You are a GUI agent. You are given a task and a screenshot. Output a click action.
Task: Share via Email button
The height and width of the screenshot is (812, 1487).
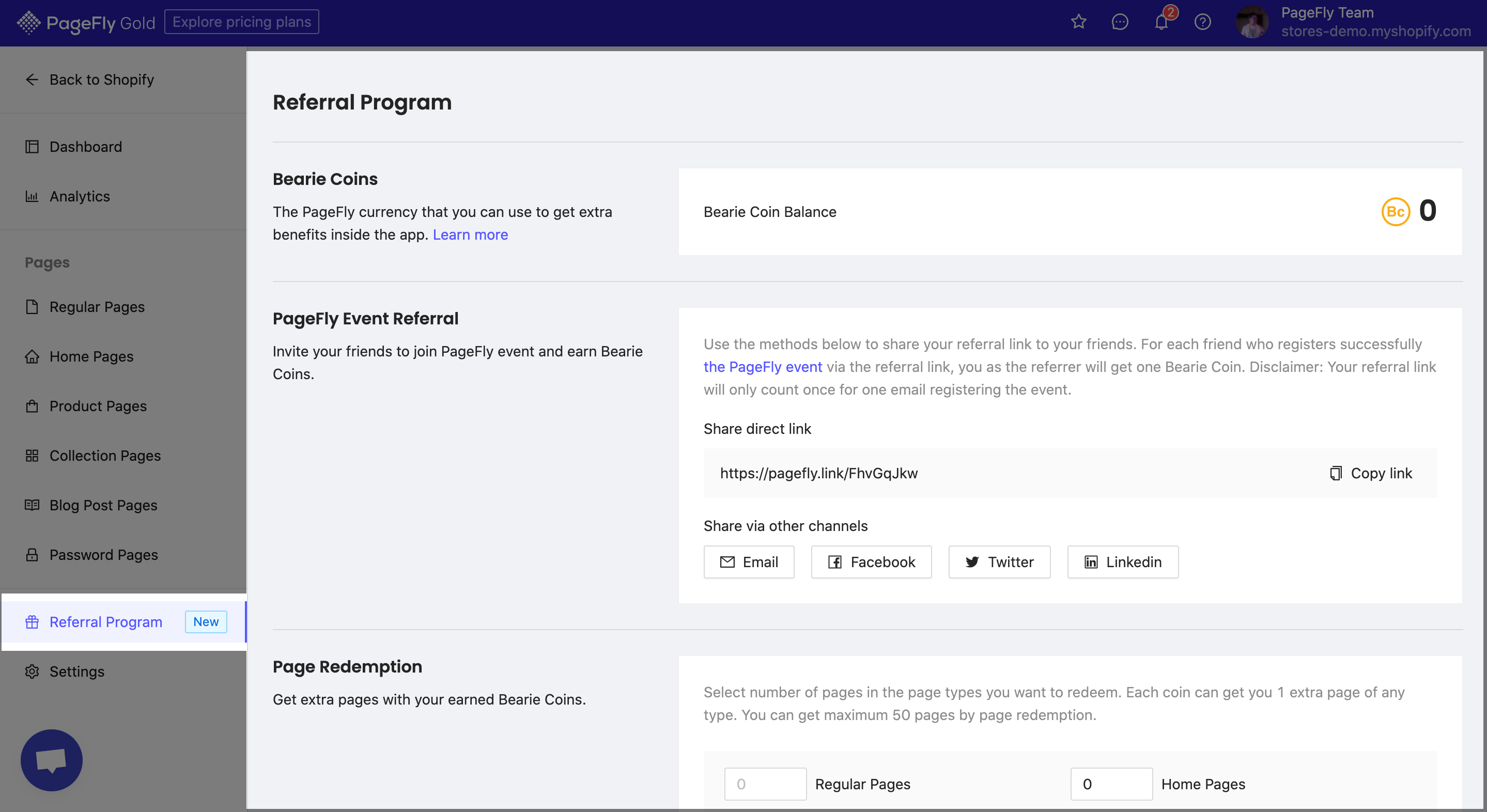(x=749, y=562)
